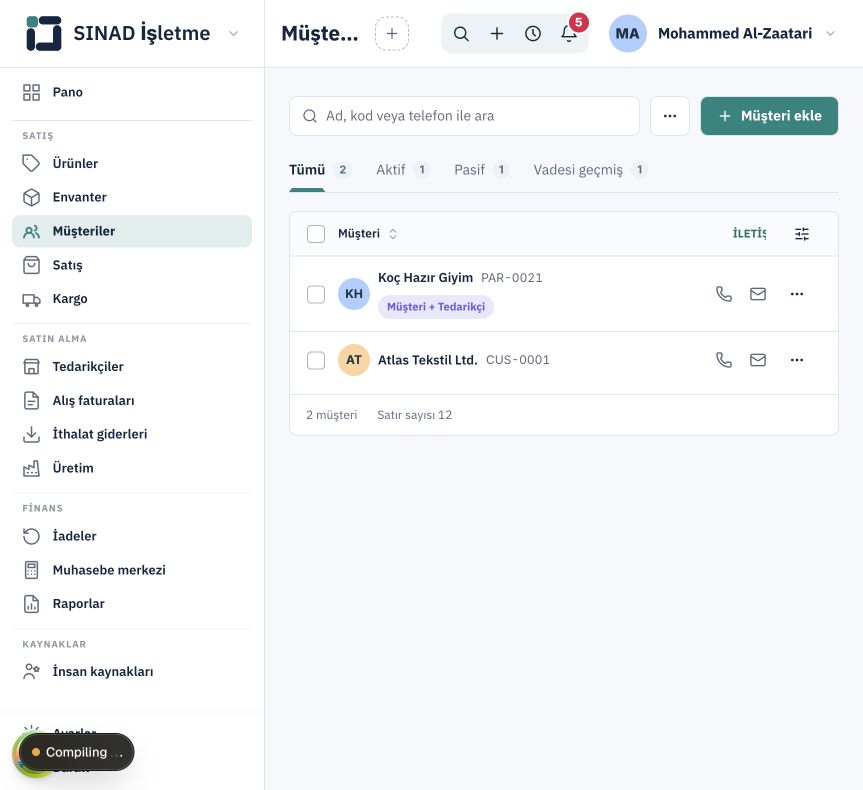Click the SINAD İşletme logo
Image resolution: width=863 pixels, height=790 pixels.
point(44,33)
